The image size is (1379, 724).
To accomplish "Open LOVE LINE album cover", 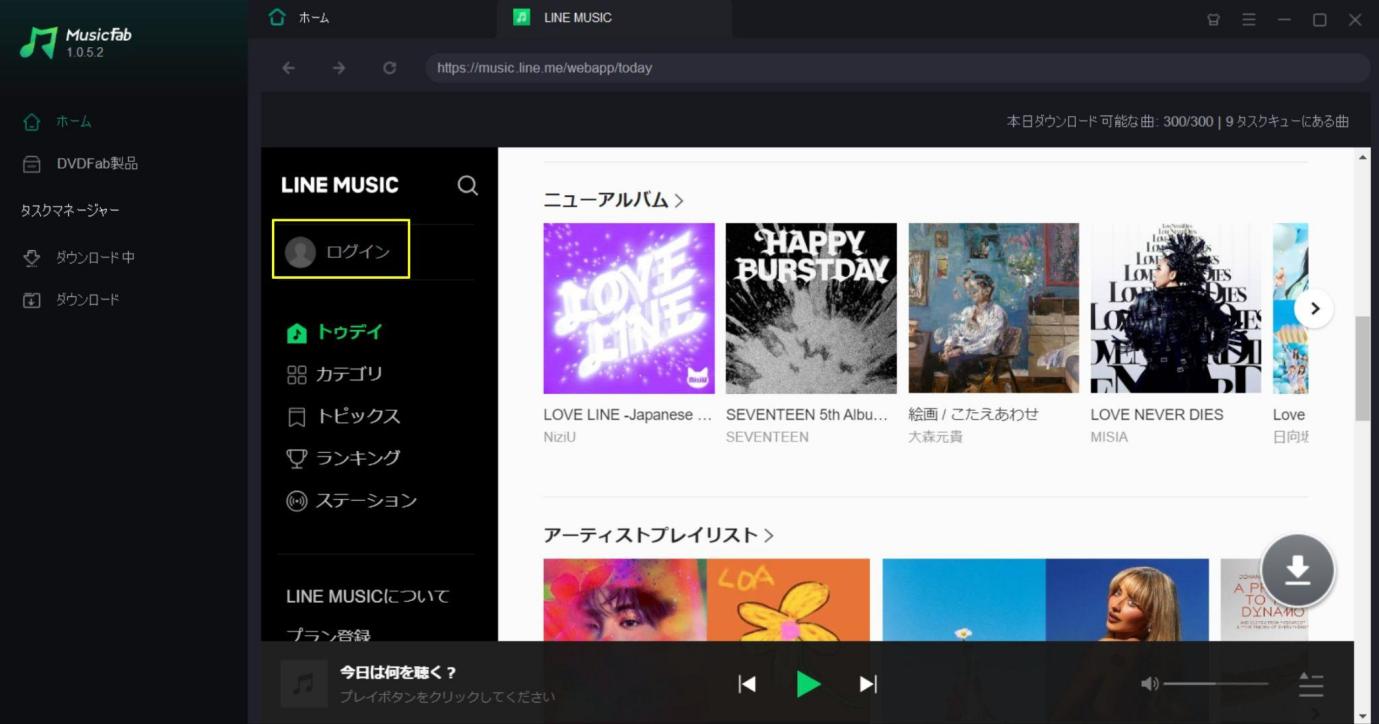I will click(629, 308).
